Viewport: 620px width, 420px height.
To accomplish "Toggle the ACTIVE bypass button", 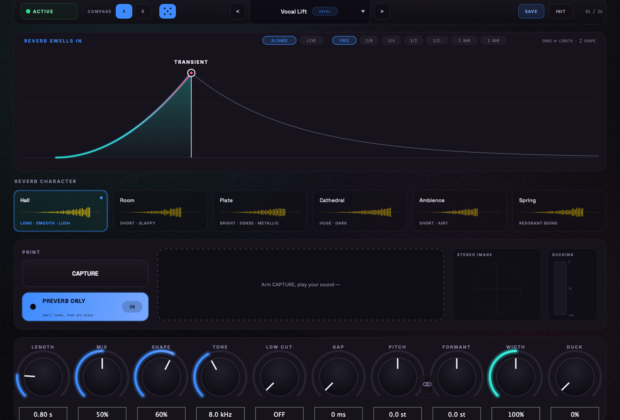I will [49, 11].
